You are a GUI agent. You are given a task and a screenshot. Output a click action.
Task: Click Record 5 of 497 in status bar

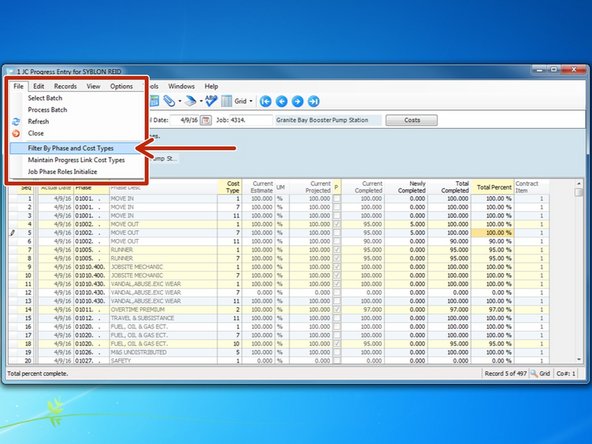click(x=505, y=373)
